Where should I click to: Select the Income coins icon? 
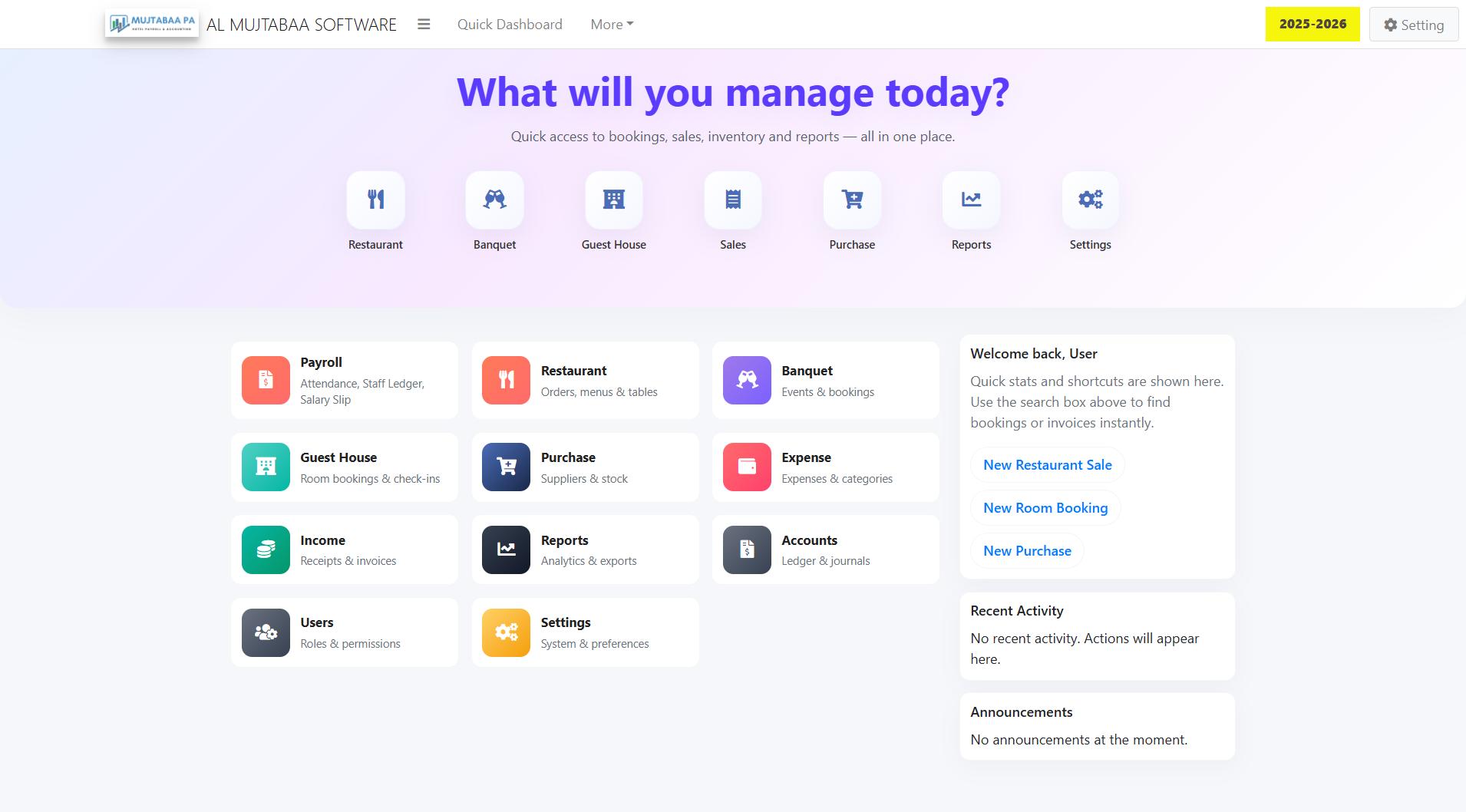pos(265,550)
